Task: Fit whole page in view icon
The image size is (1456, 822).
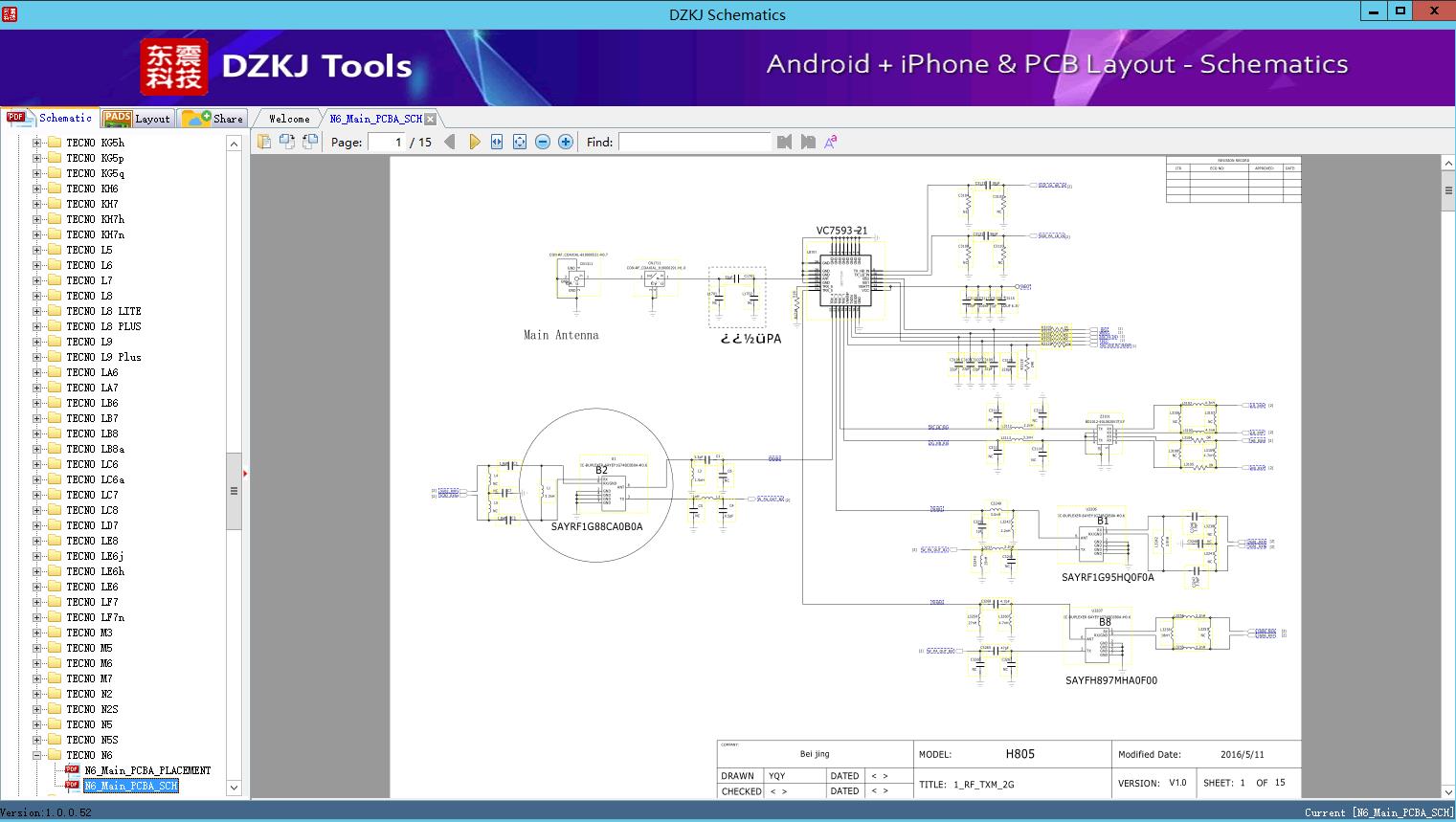Action: point(520,142)
